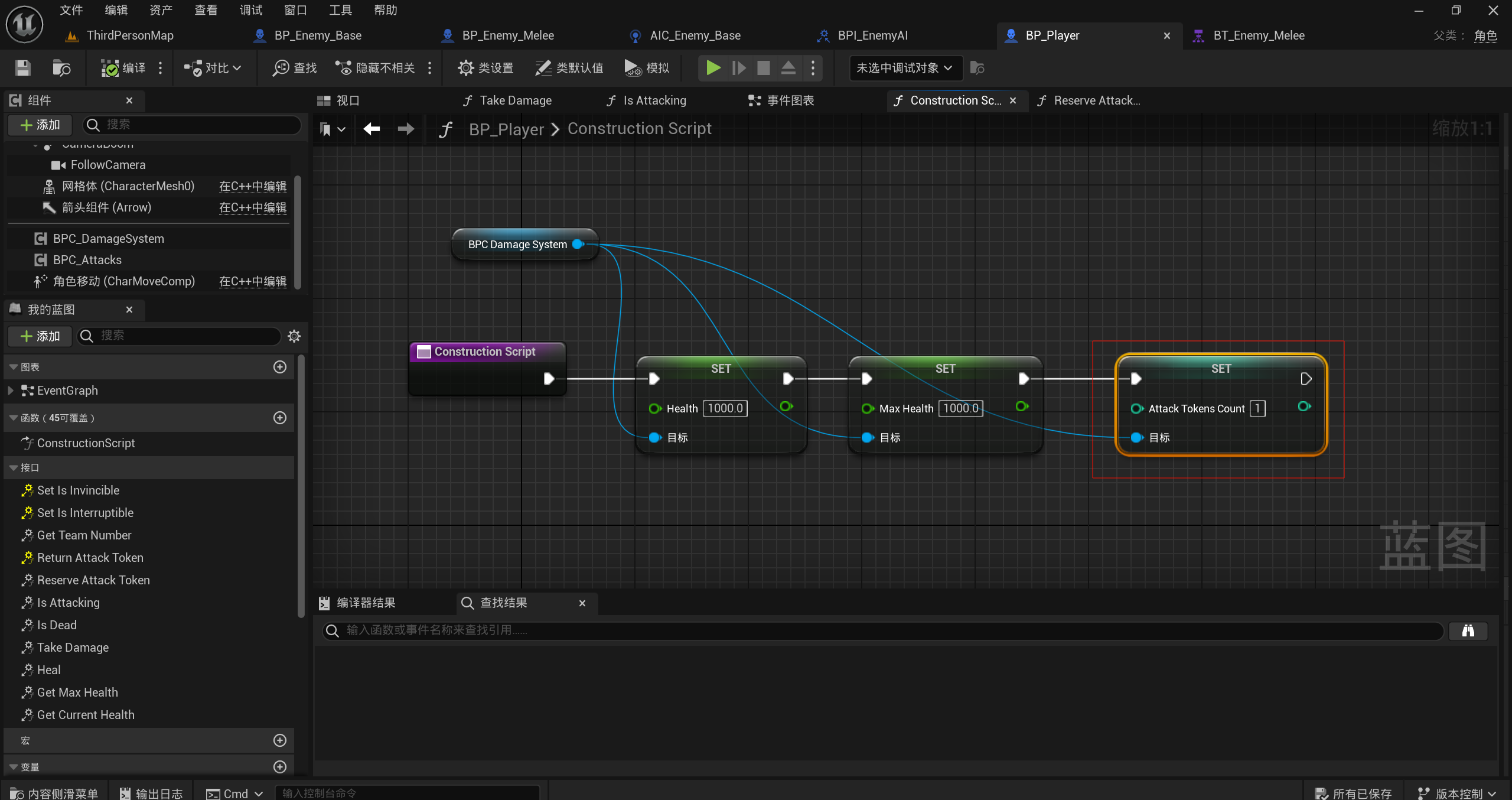Click the binoculars search-all icon

click(1468, 631)
